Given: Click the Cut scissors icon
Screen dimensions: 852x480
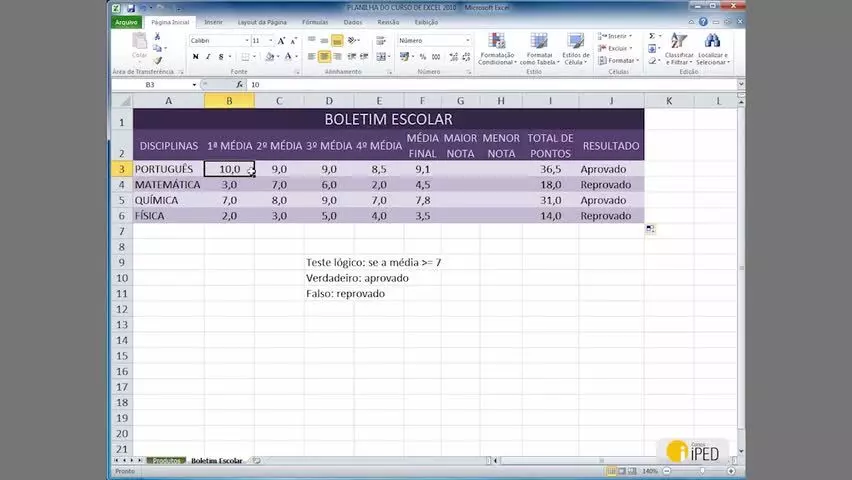Looking at the screenshot, I should pos(157,36).
